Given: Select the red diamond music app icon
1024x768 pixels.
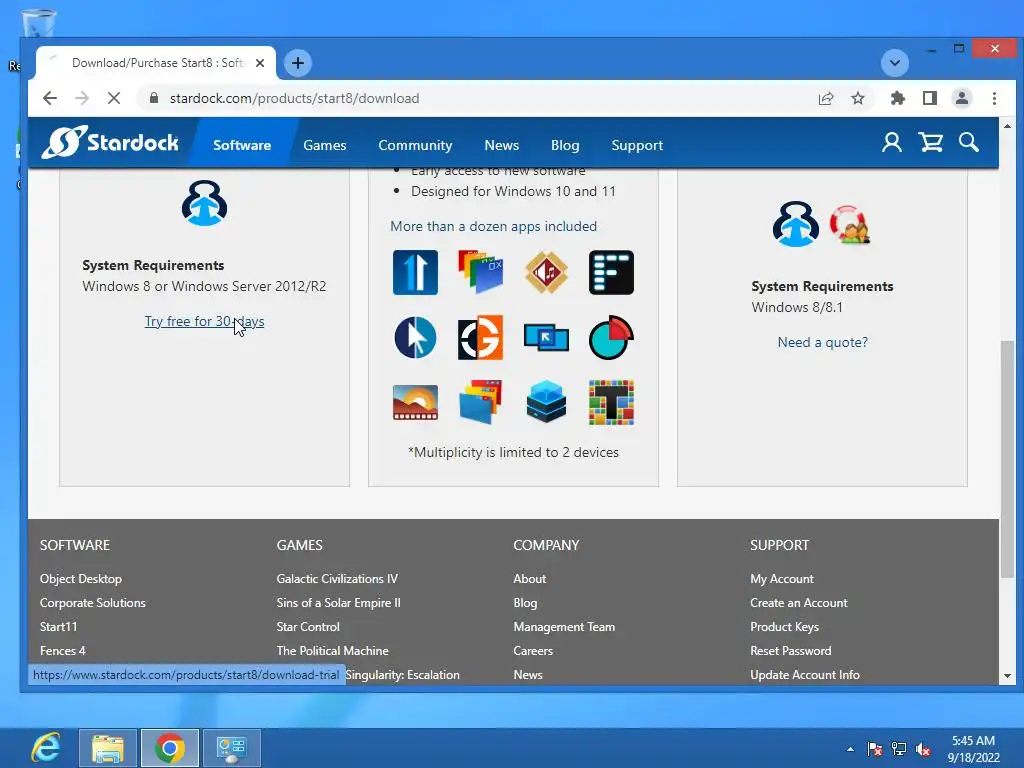Looking at the screenshot, I should pos(546,272).
